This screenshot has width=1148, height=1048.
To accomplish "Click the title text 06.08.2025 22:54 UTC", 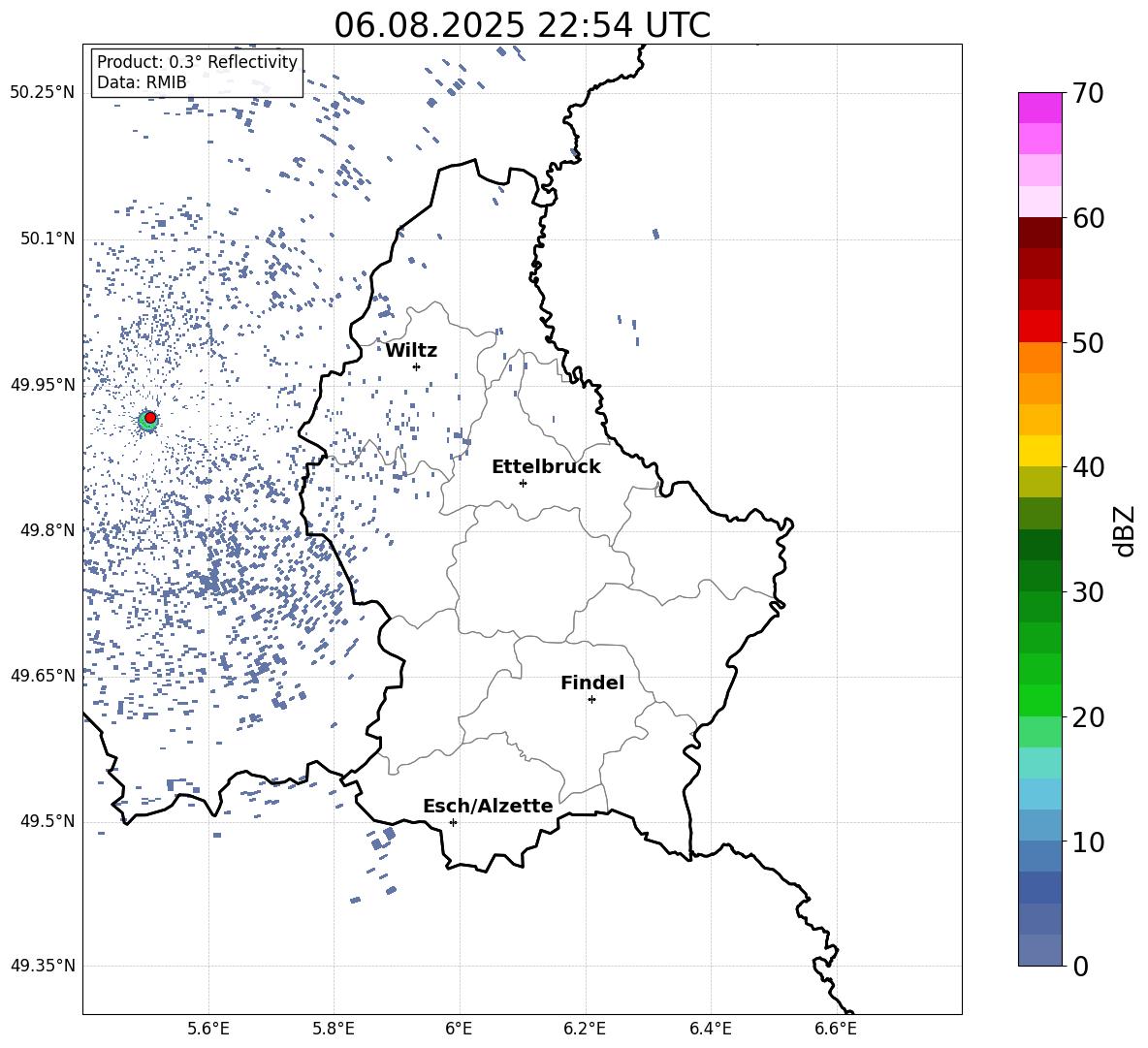I will [522, 25].
